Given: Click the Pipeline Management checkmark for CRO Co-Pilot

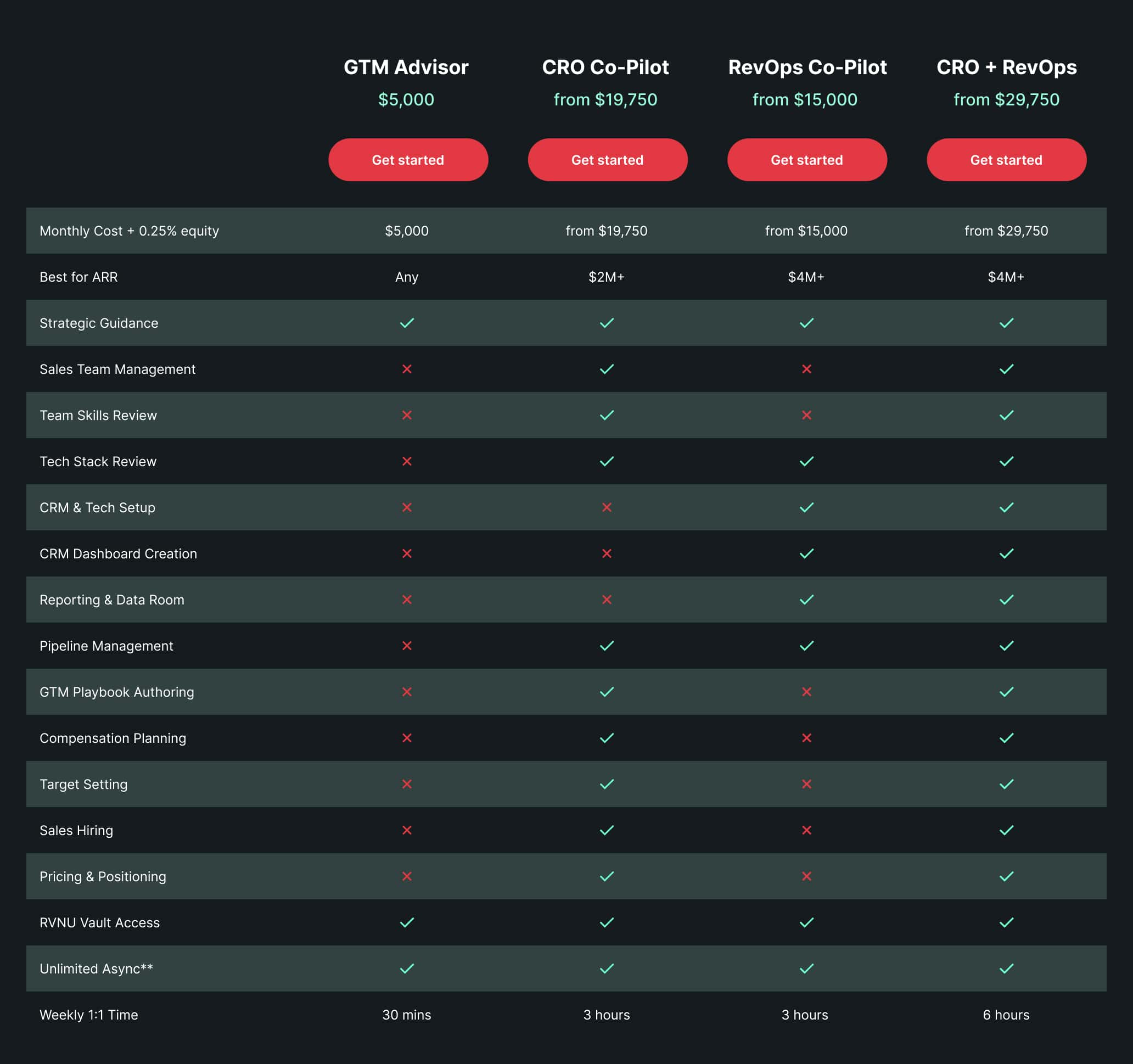Looking at the screenshot, I should pyautogui.click(x=607, y=646).
